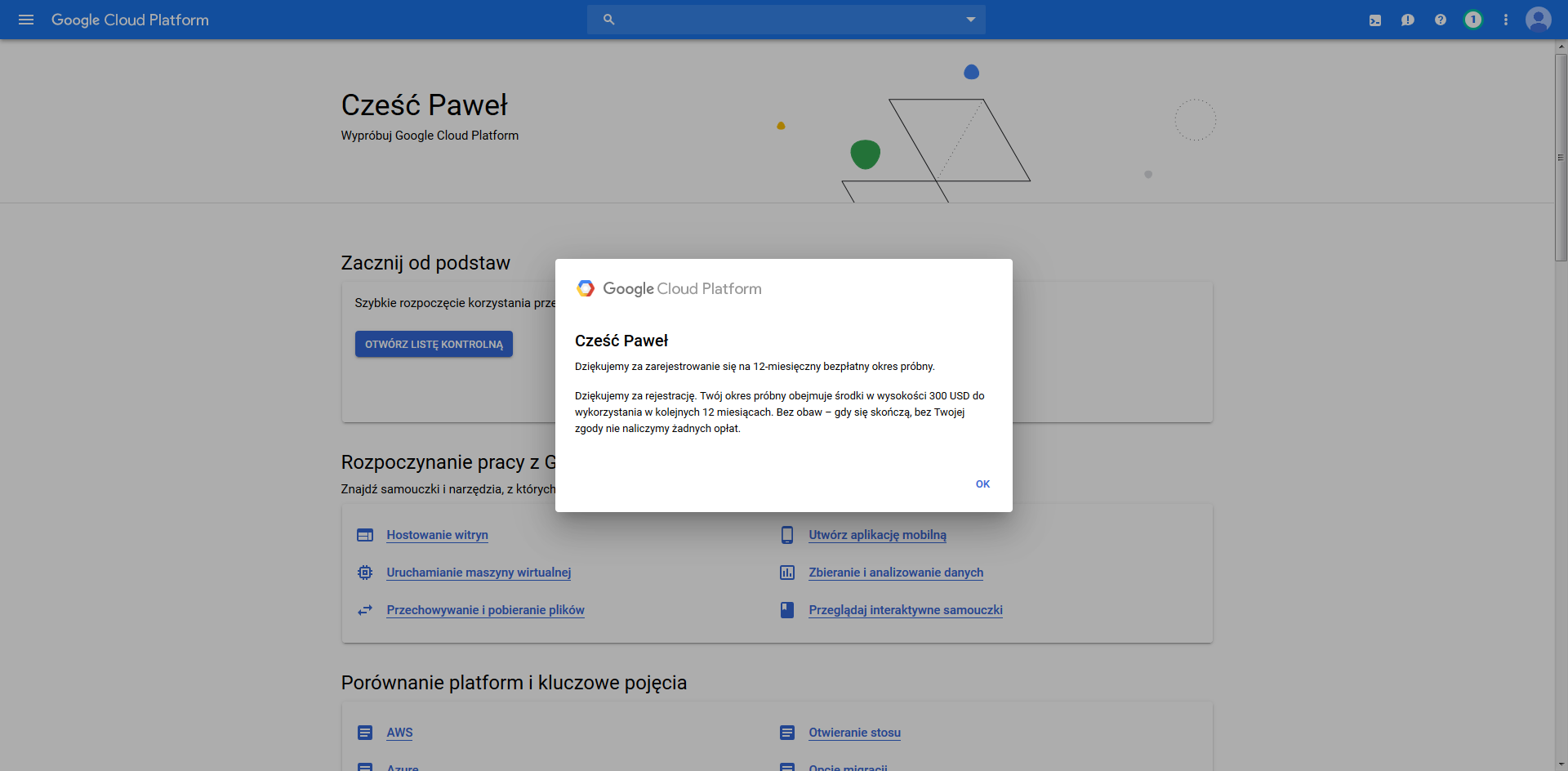Click the interactive tutorials book icon

coord(787,610)
